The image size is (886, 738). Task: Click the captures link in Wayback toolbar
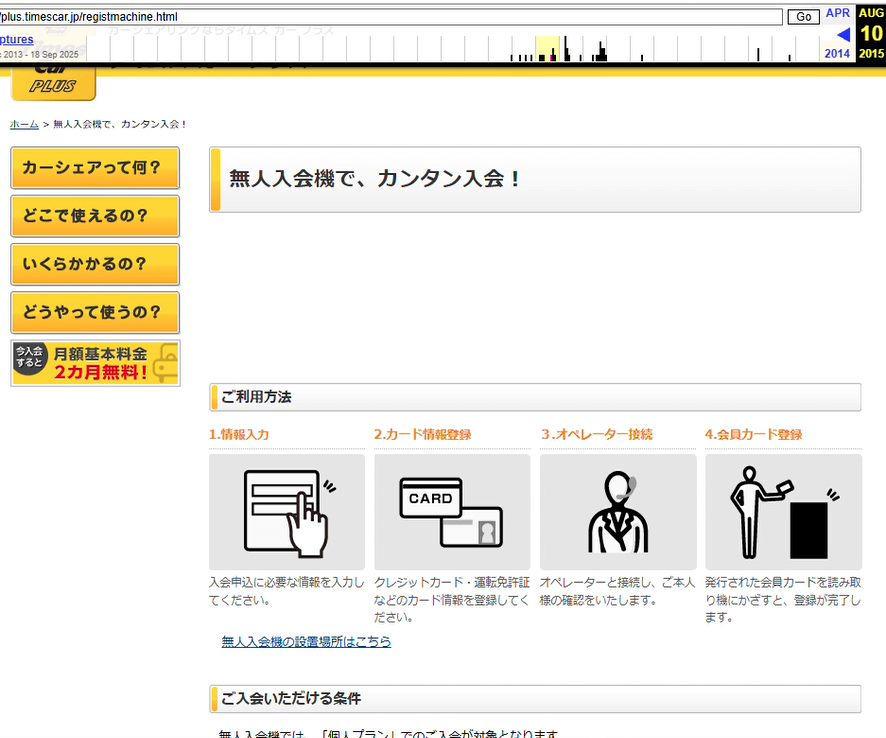click(16, 40)
